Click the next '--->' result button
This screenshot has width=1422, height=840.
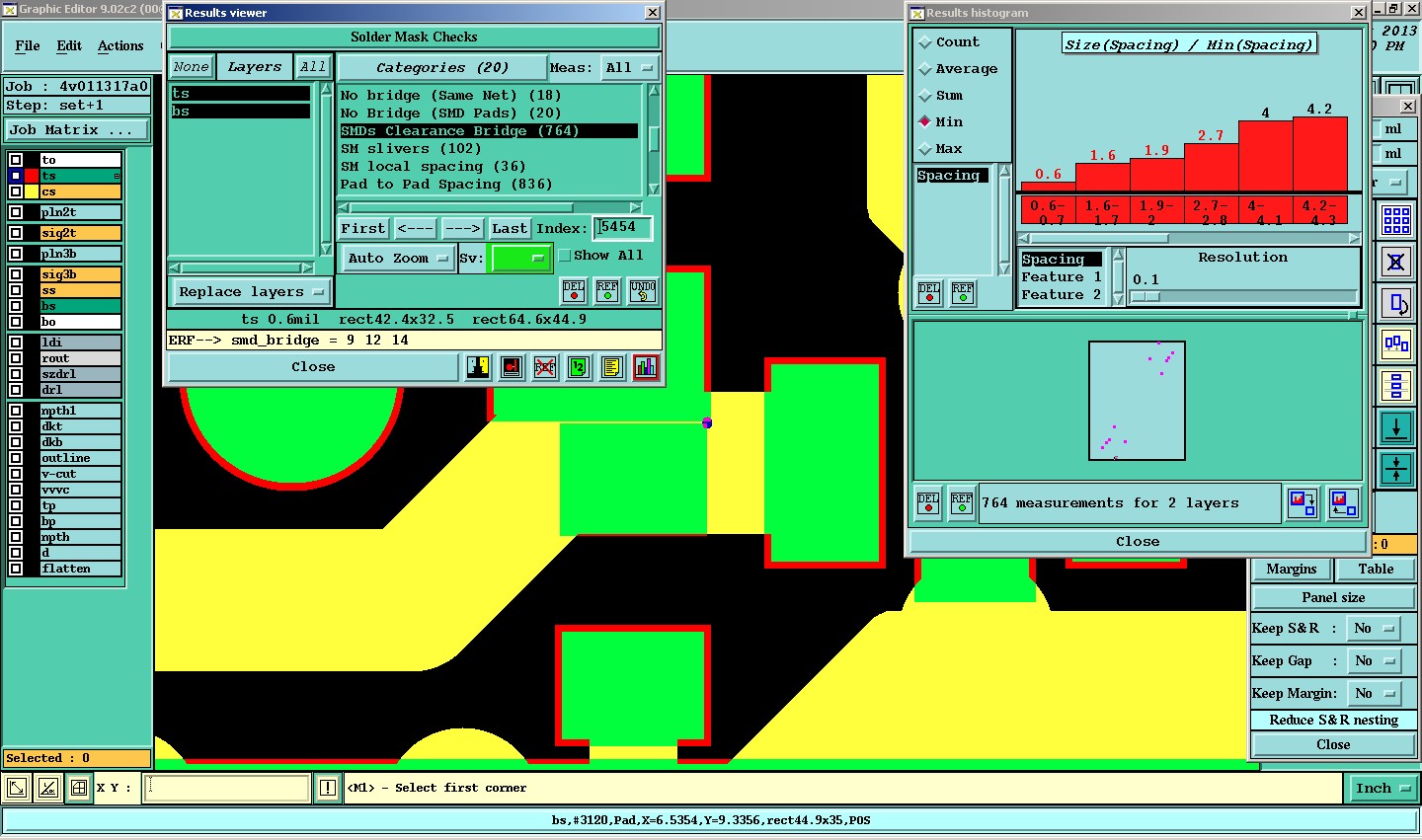tap(462, 229)
